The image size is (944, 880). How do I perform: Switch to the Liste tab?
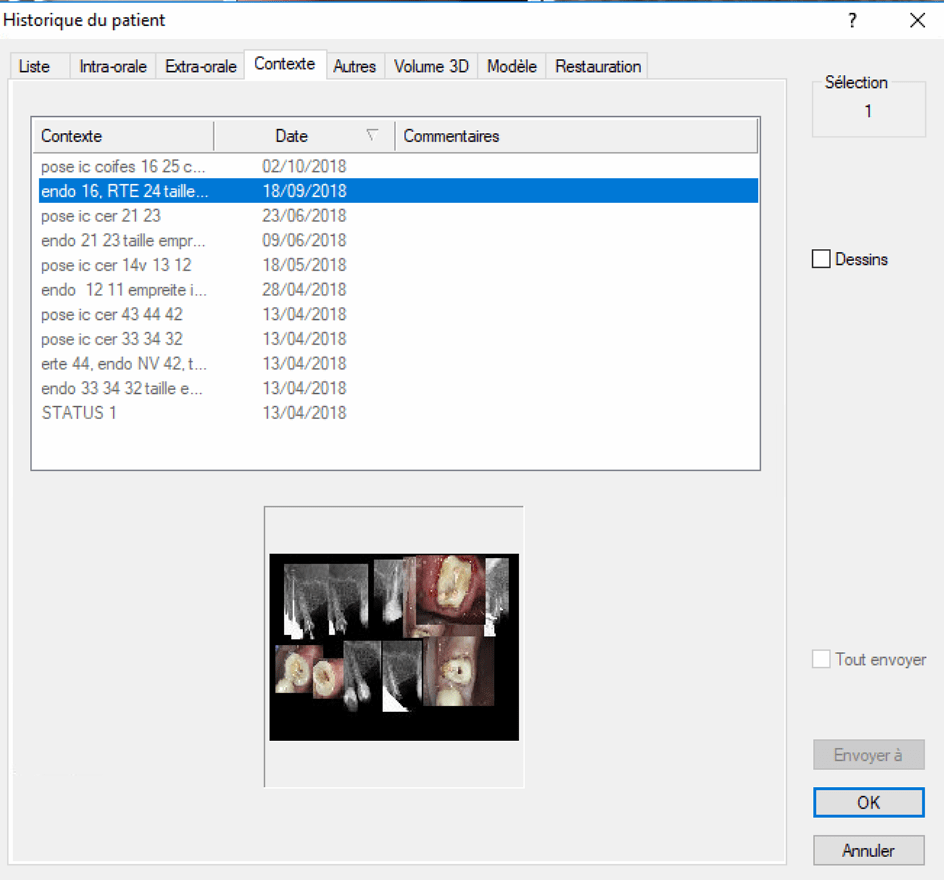pyautogui.click(x=34, y=67)
